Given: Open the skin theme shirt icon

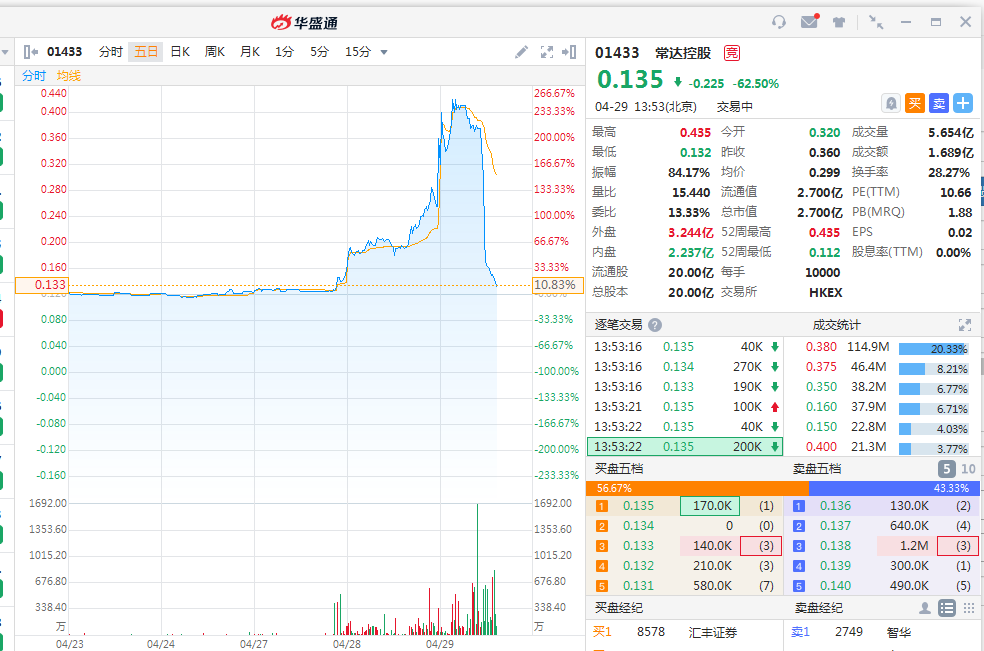Looking at the screenshot, I should pos(838,22).
